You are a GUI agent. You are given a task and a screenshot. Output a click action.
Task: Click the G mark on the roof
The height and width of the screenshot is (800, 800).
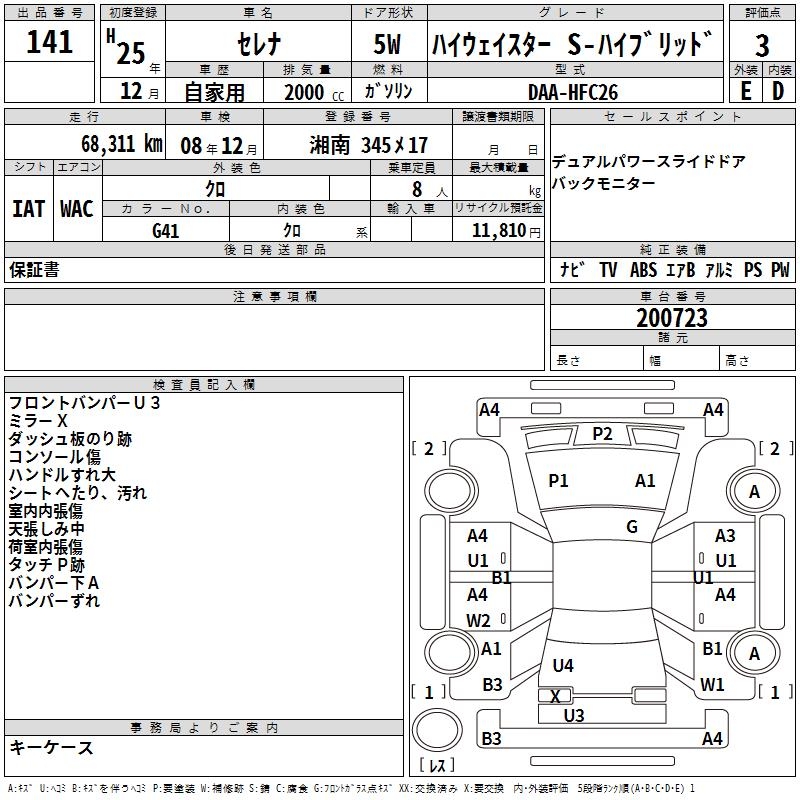point(631,527)
